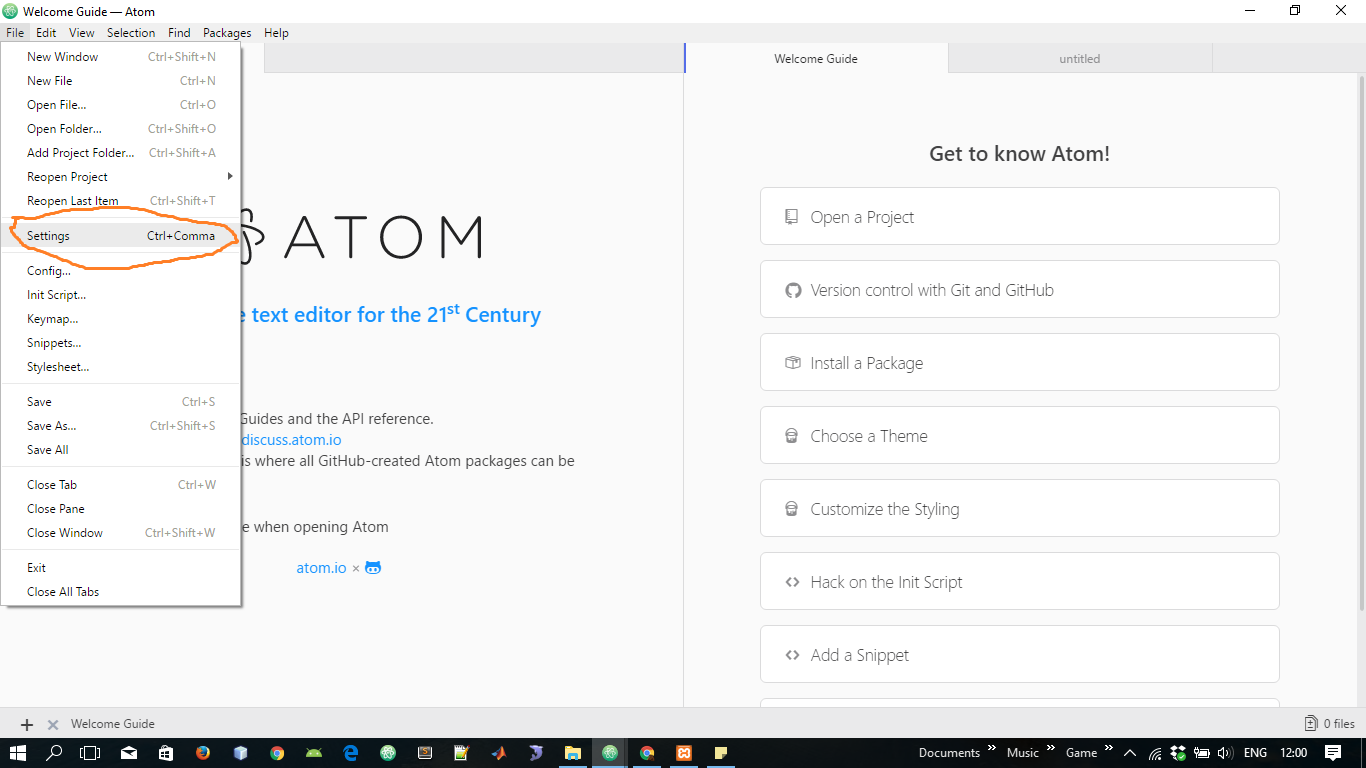Click the Customize the Styling paint icon
The height and width of the screenshot is (768, 1366).
792,508
